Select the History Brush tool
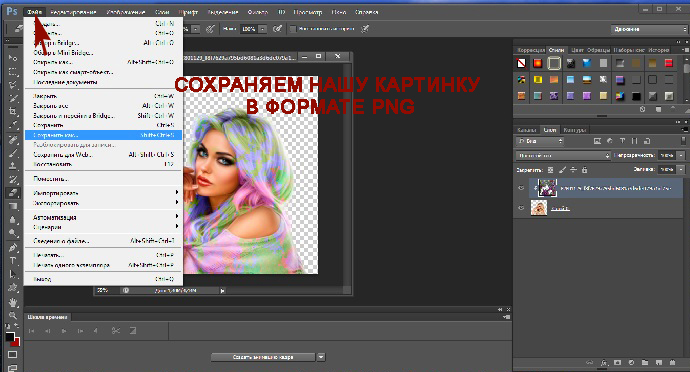The height and width of the screenshot is (372, 690). (13, 180)
